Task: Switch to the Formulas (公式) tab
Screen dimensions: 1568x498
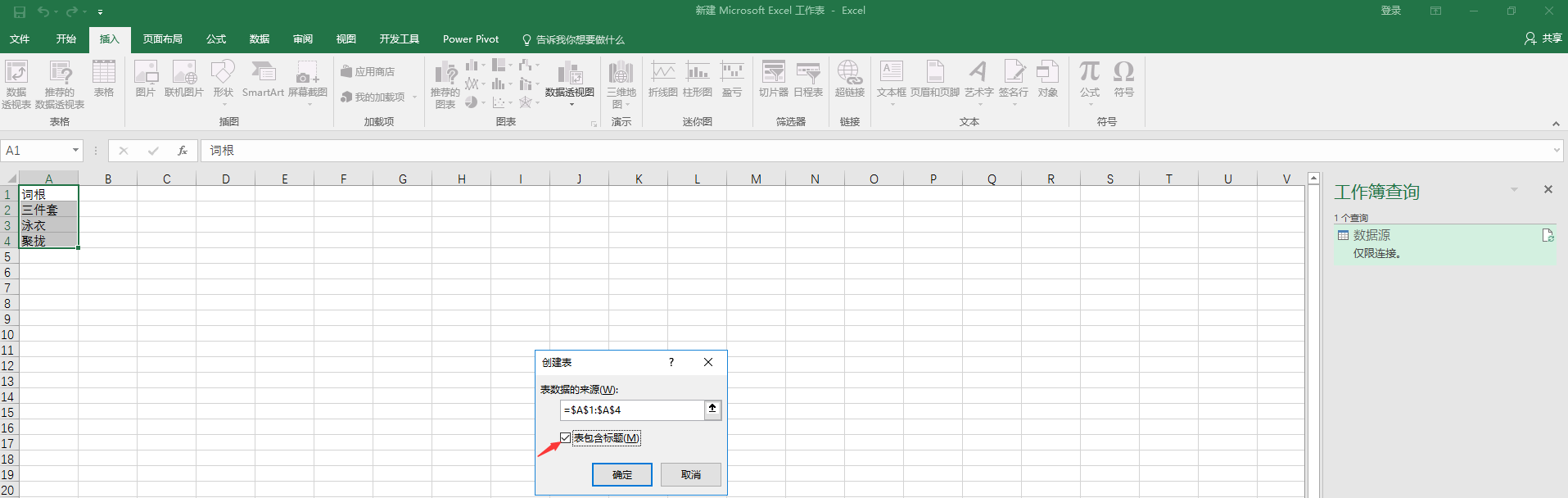Action: (x=216, y=39)
